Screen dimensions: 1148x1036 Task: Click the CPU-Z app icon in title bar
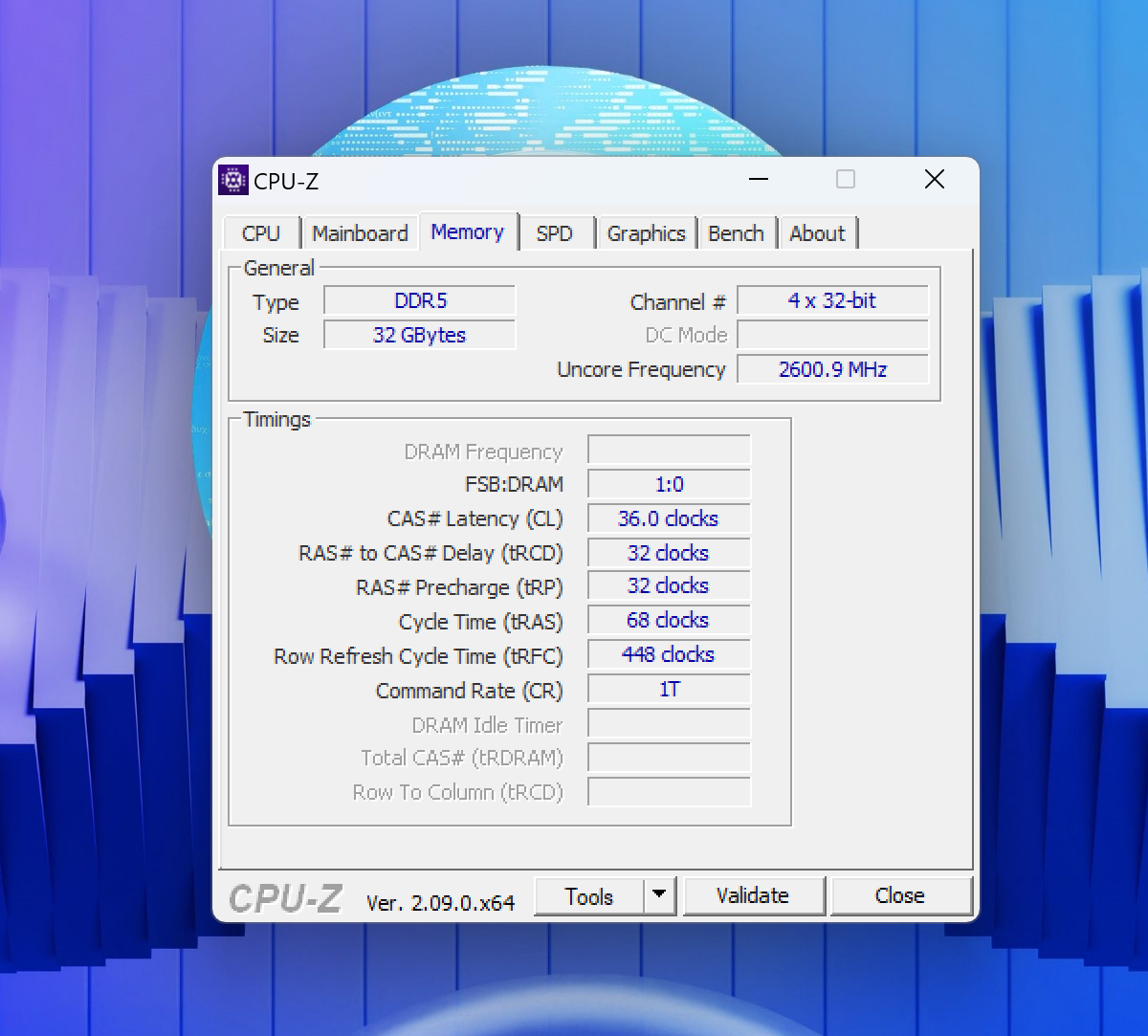[233, 180]
